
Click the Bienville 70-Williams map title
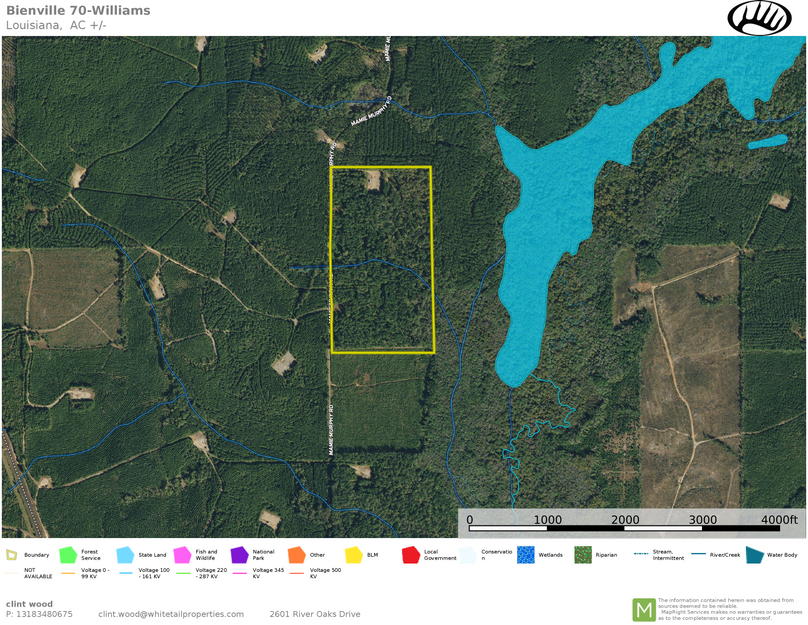tap(77, 10)
